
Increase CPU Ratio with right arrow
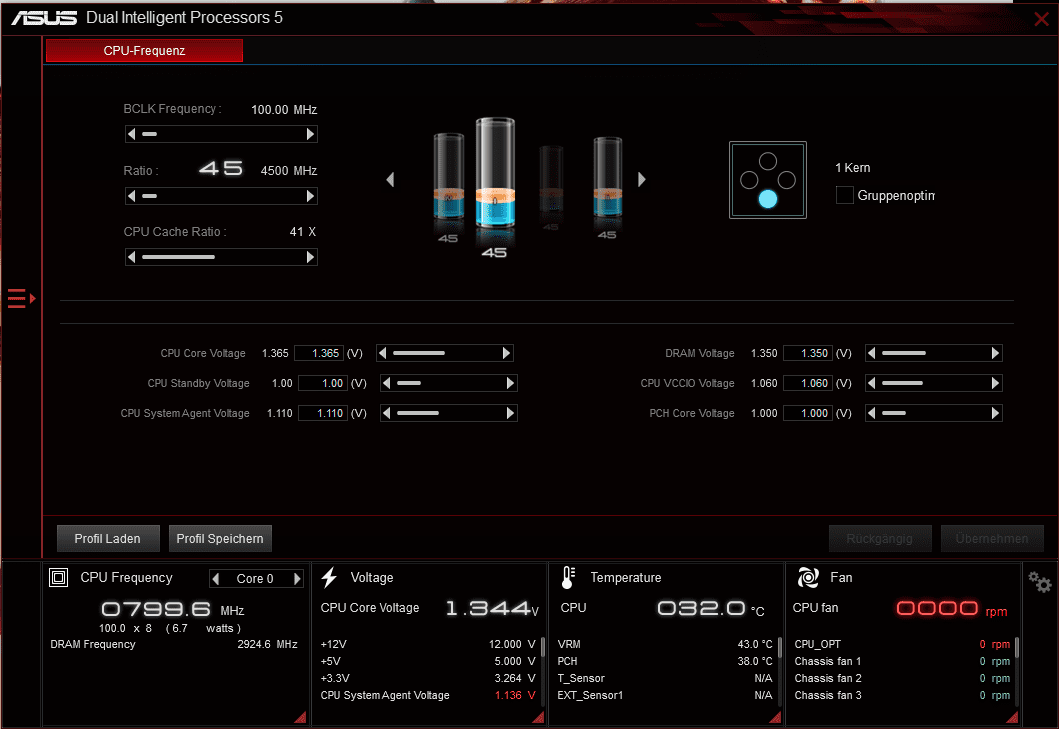pos(310,196)
